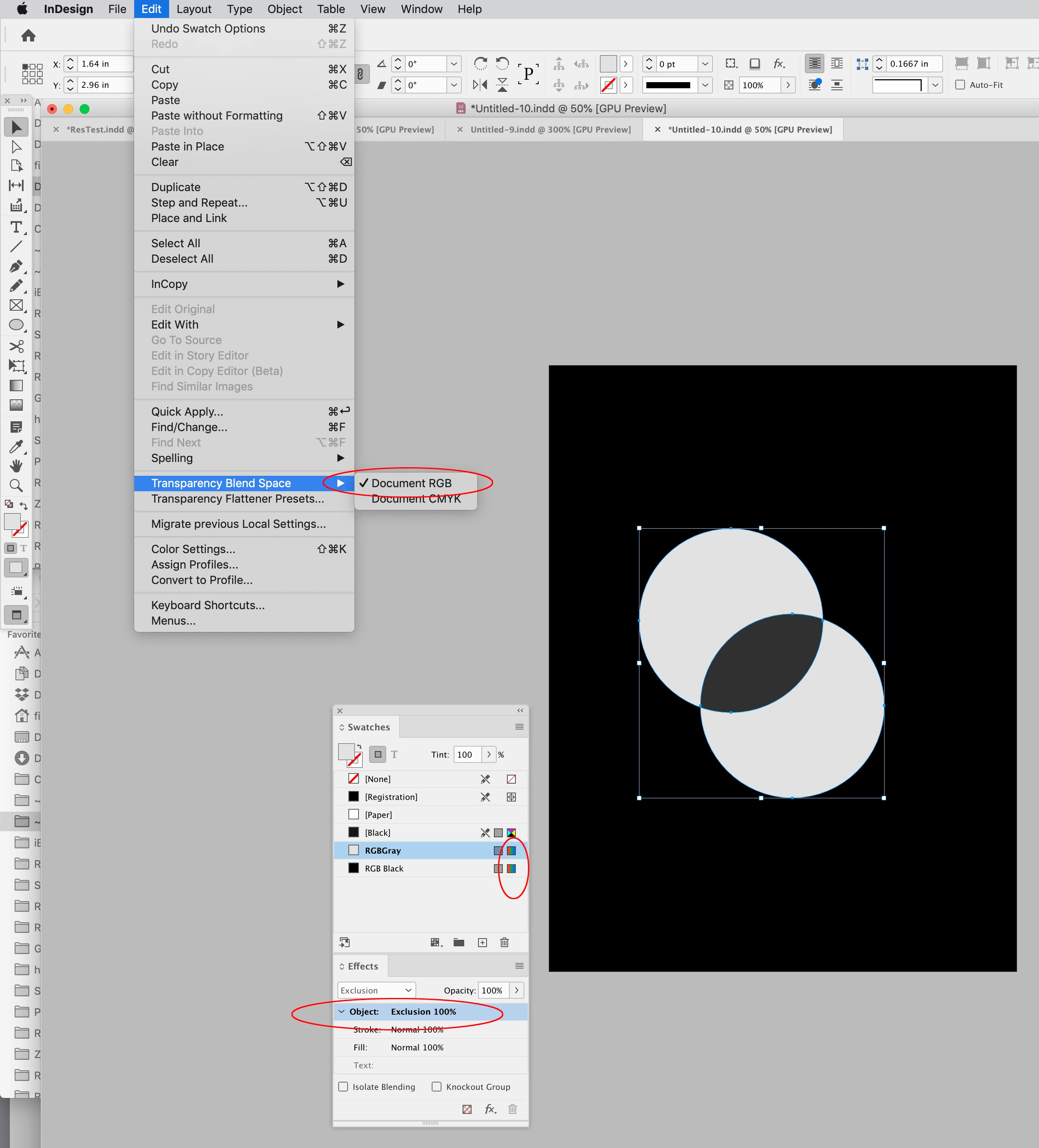This screenshot has height=1148, width=1039.
Task: Select the Scissors tool
Action: pos(16,346)
